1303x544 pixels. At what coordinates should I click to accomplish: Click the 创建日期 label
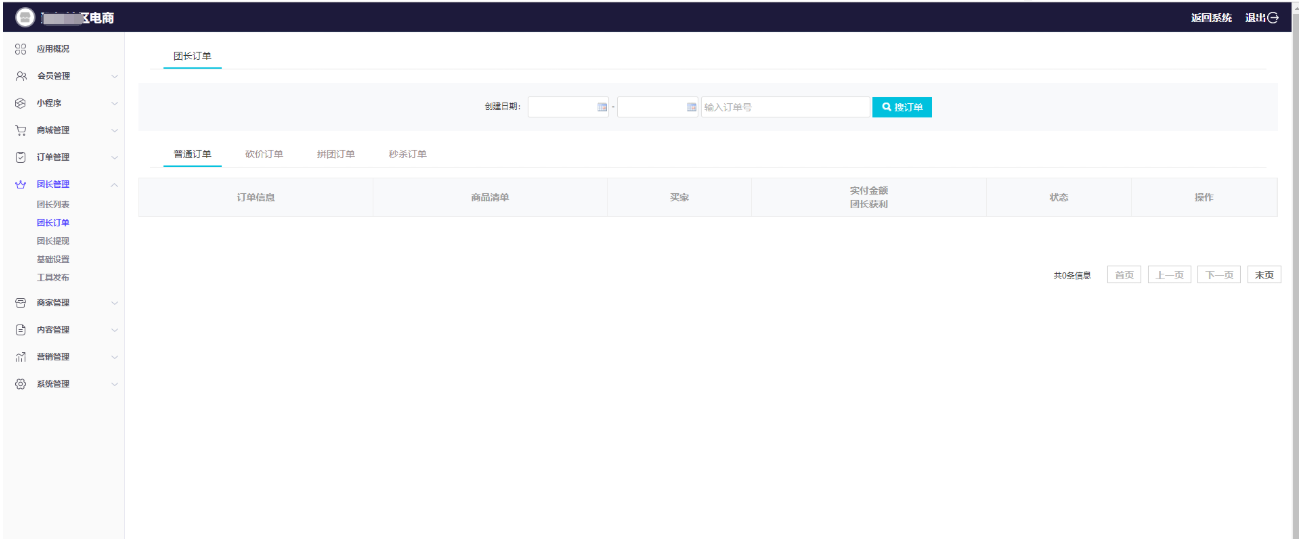click(503, 107)
